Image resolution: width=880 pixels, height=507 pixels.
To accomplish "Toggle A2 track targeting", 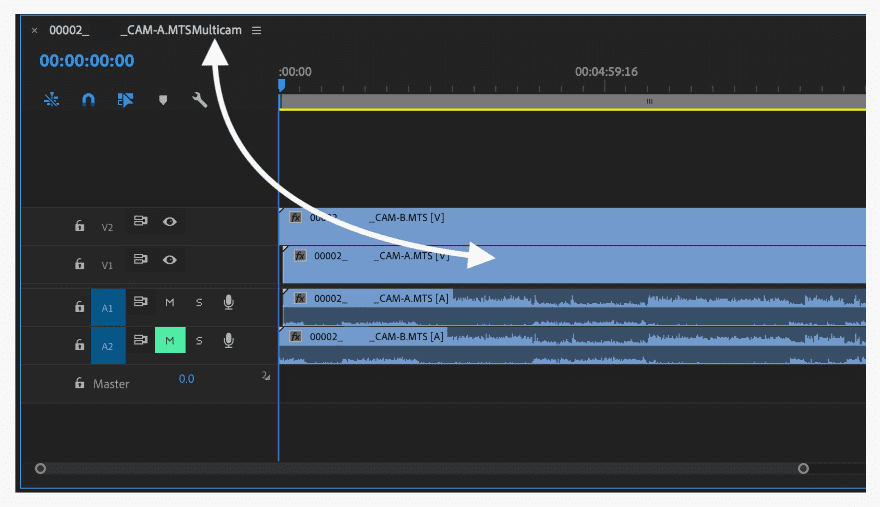I will (x=108, y=345).
